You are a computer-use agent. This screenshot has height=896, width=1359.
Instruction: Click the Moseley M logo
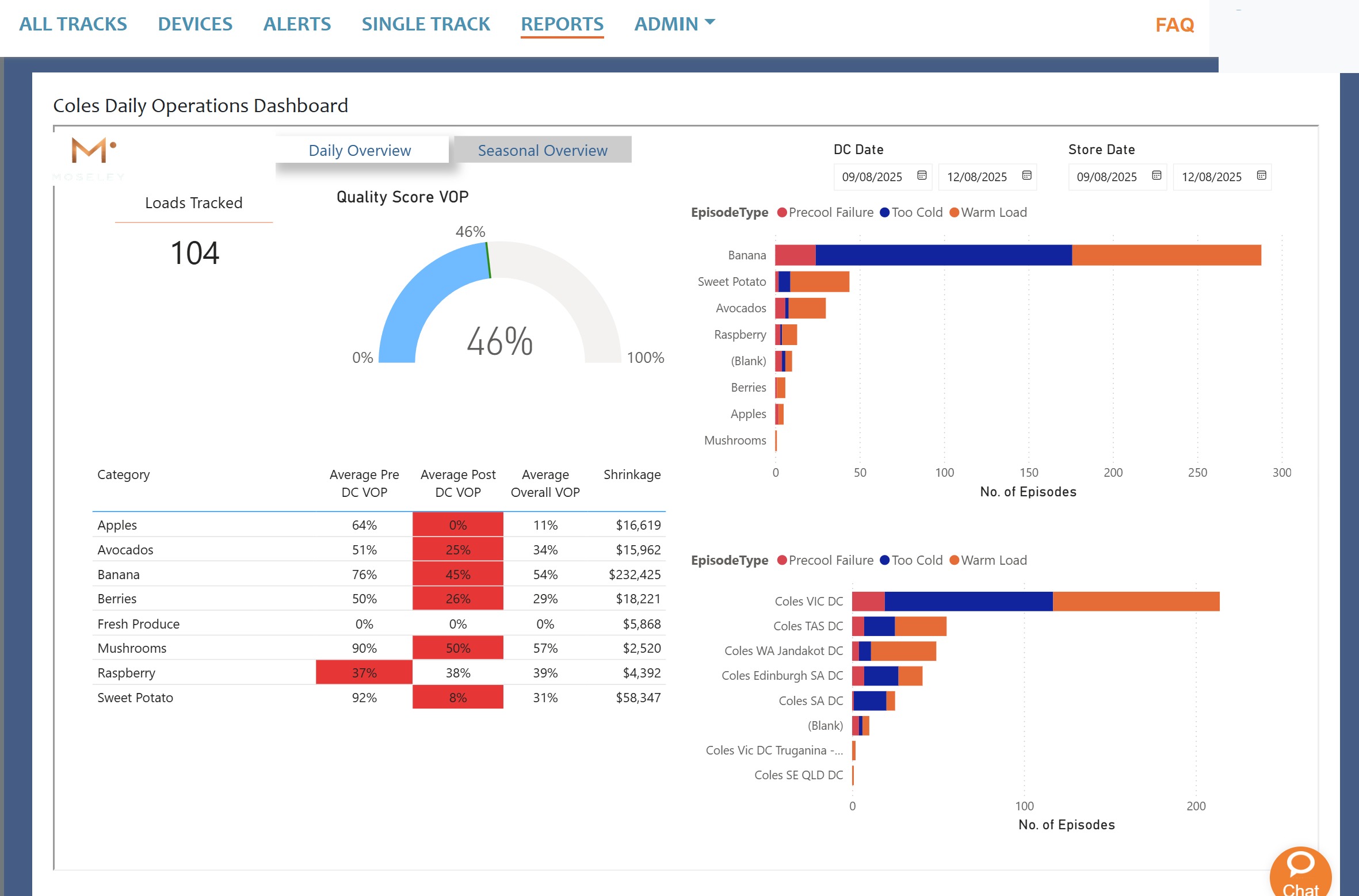[x=93, y=151]
